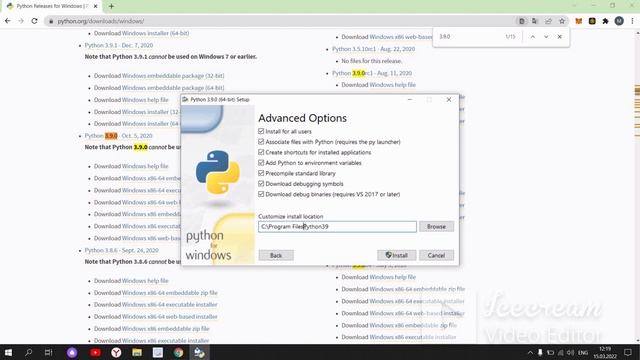Click the padlock site info icon

coord(51,21)
